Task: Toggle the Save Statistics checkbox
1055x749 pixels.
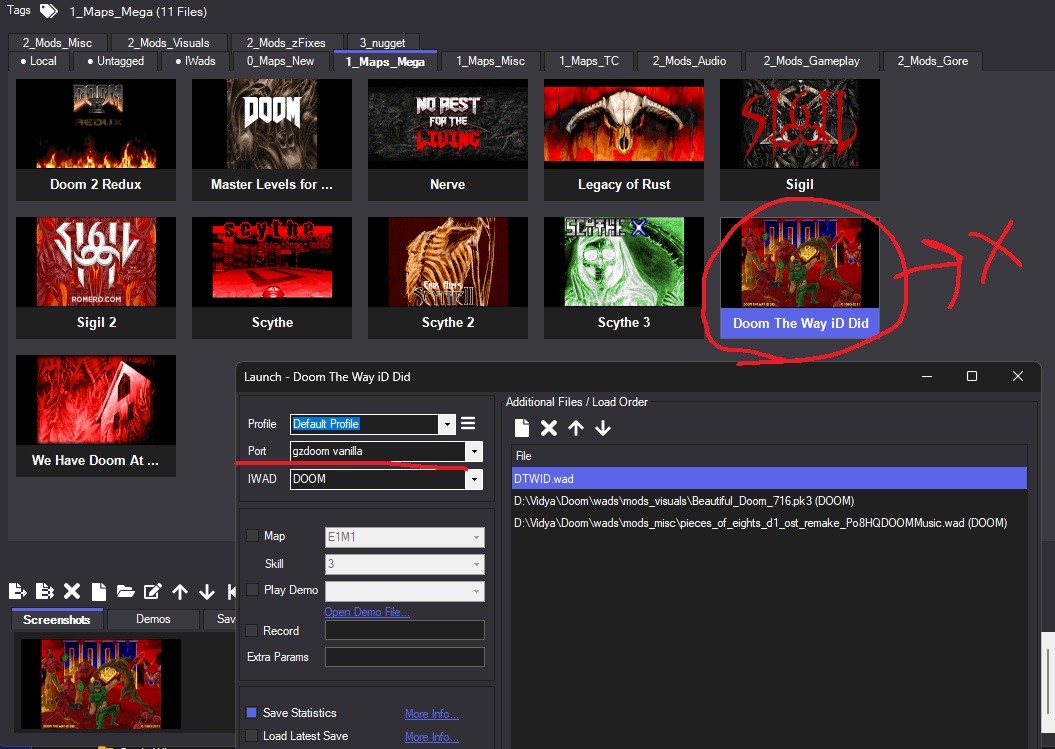Action: [x=253, y=713]
